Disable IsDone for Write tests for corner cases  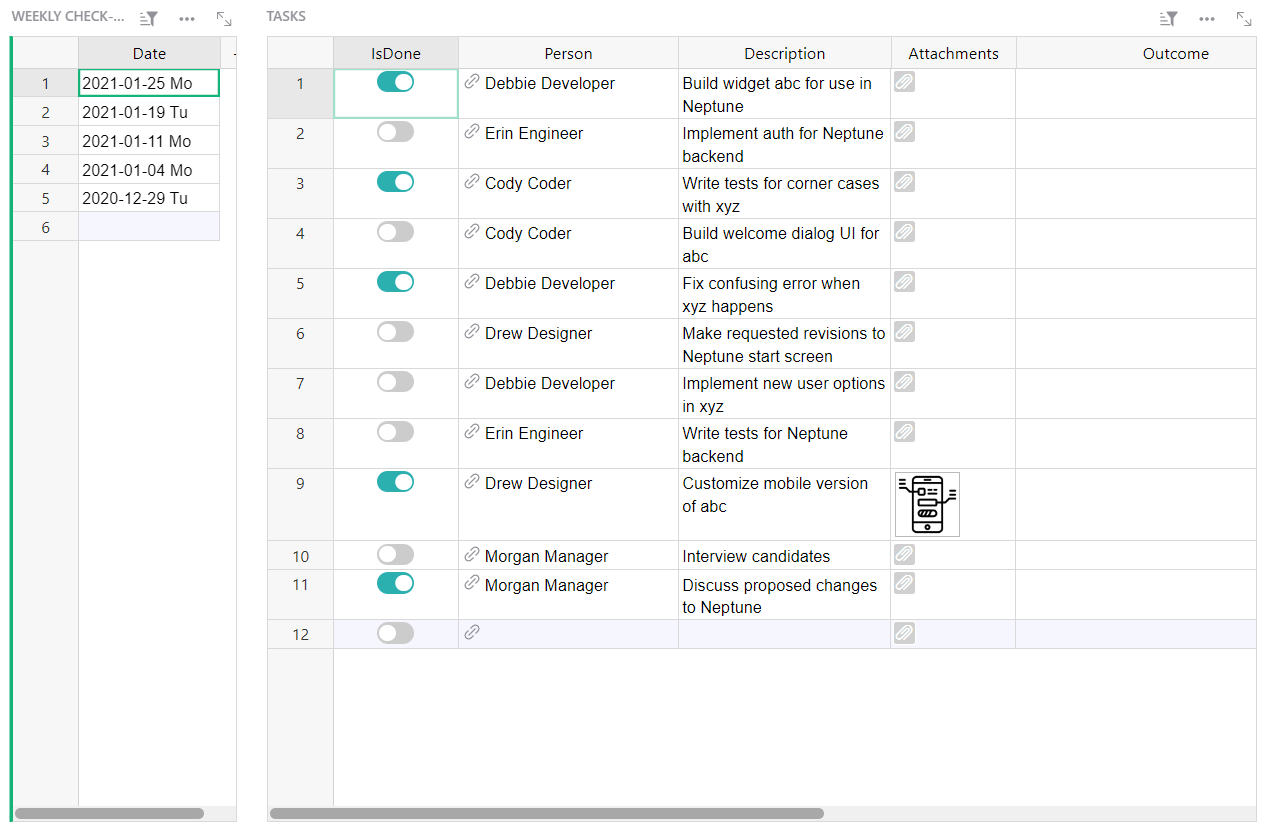(x=395, y=182)
